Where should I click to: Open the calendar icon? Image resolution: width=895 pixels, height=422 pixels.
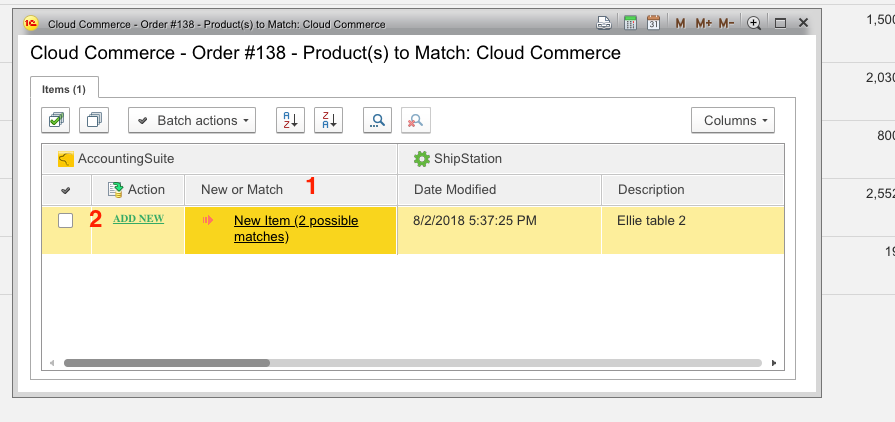pyautogui.click(x=653, y=23)
